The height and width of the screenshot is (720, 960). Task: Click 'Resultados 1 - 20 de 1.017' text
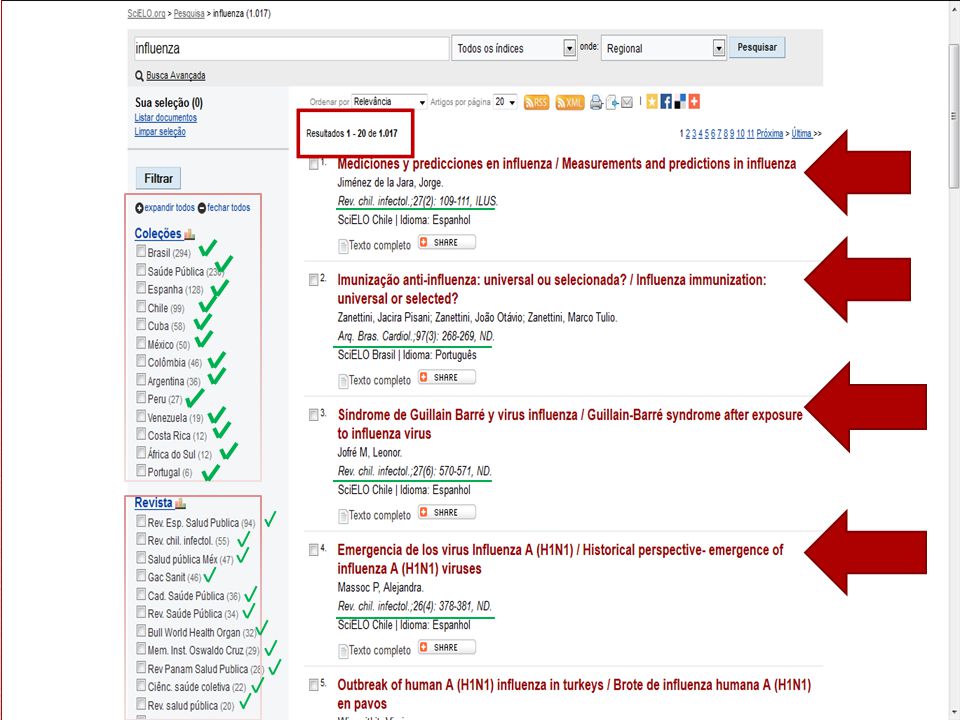point(351,133)
